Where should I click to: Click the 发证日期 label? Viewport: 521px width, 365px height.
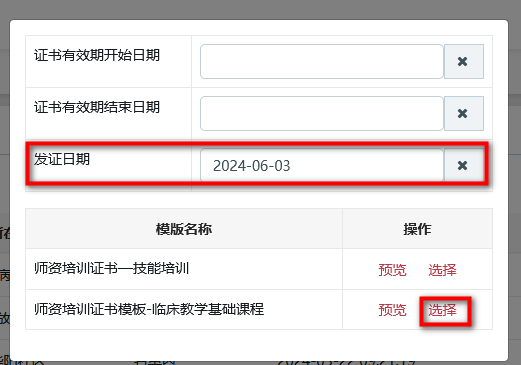(62, 159)
